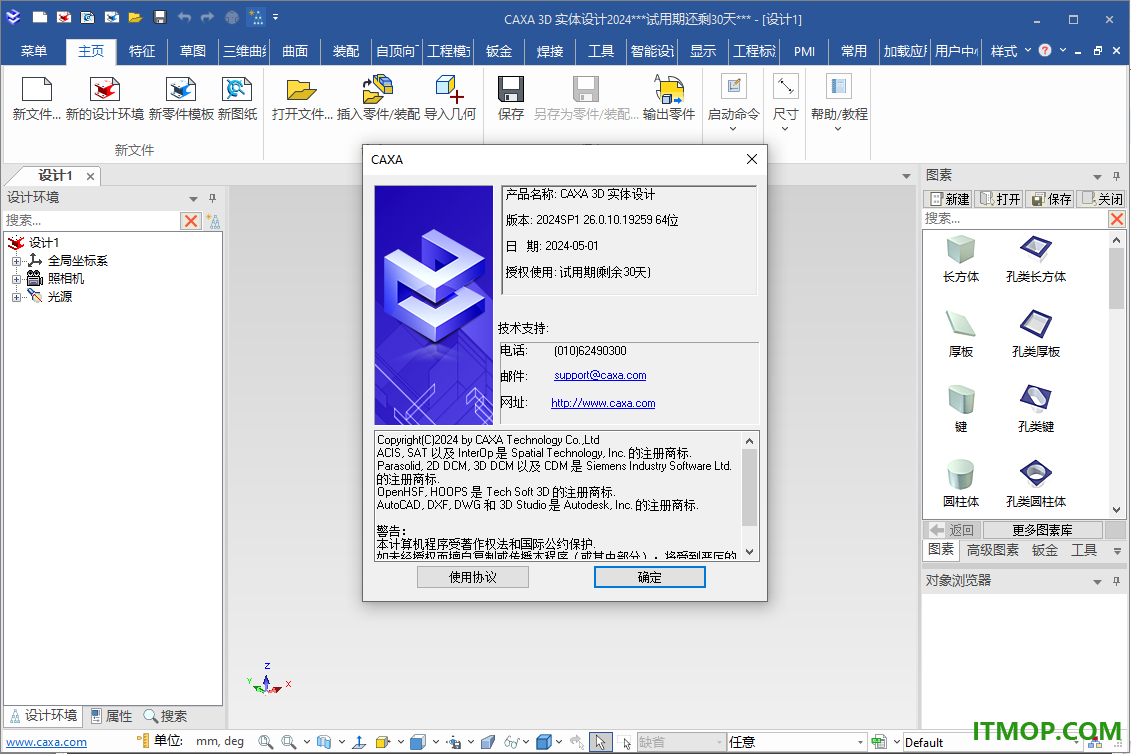Switch to the 特征 ribbon tab
Image resolution: width=1131 pixels, height=754 pixels.
pyautogui.click(x=141, y=51)
